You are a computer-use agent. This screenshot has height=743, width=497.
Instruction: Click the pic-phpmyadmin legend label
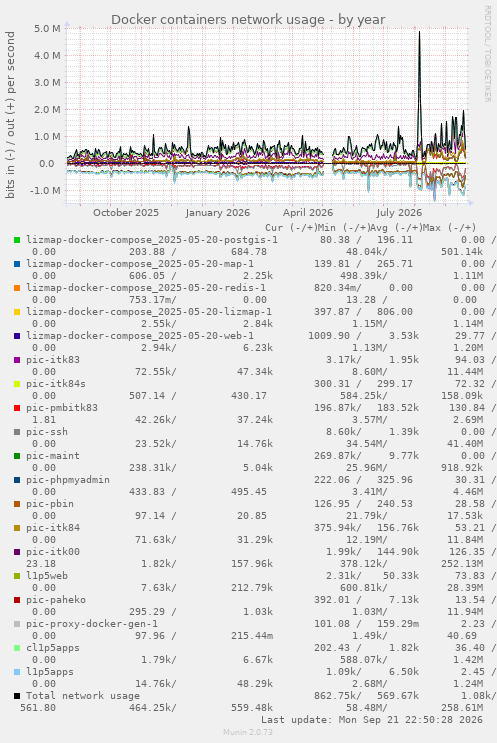click(68, 480)
